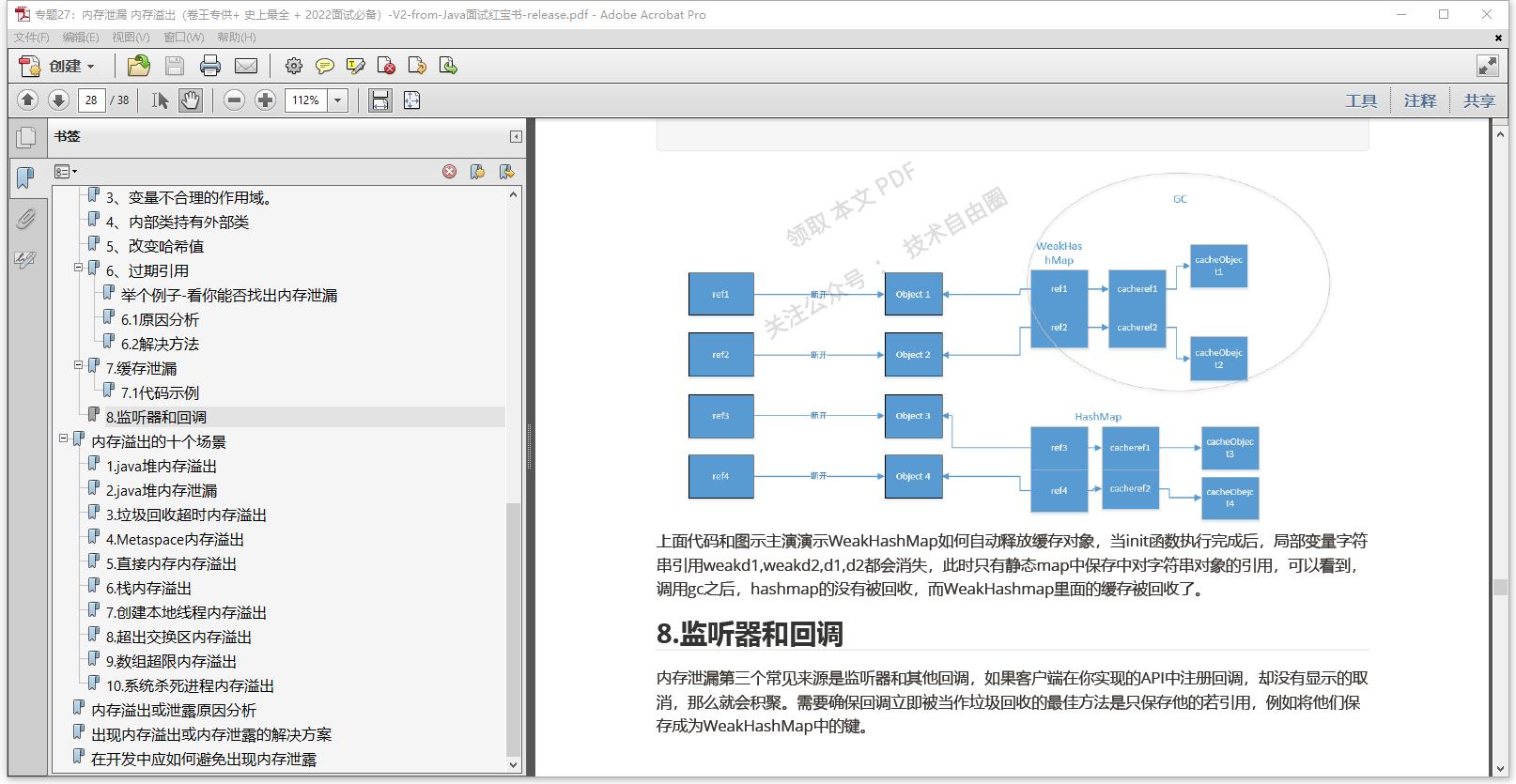1516x784 pixels.
Task: Collapse the 7.缓存泄漏 bookmark
Action: [79, 365]
